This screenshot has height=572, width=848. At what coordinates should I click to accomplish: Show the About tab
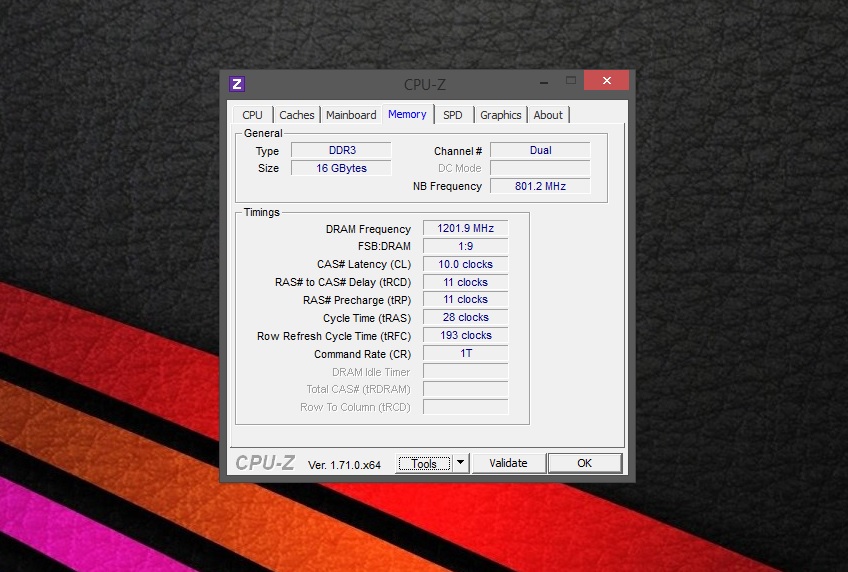pyautogui.click(x=548, y=115)
